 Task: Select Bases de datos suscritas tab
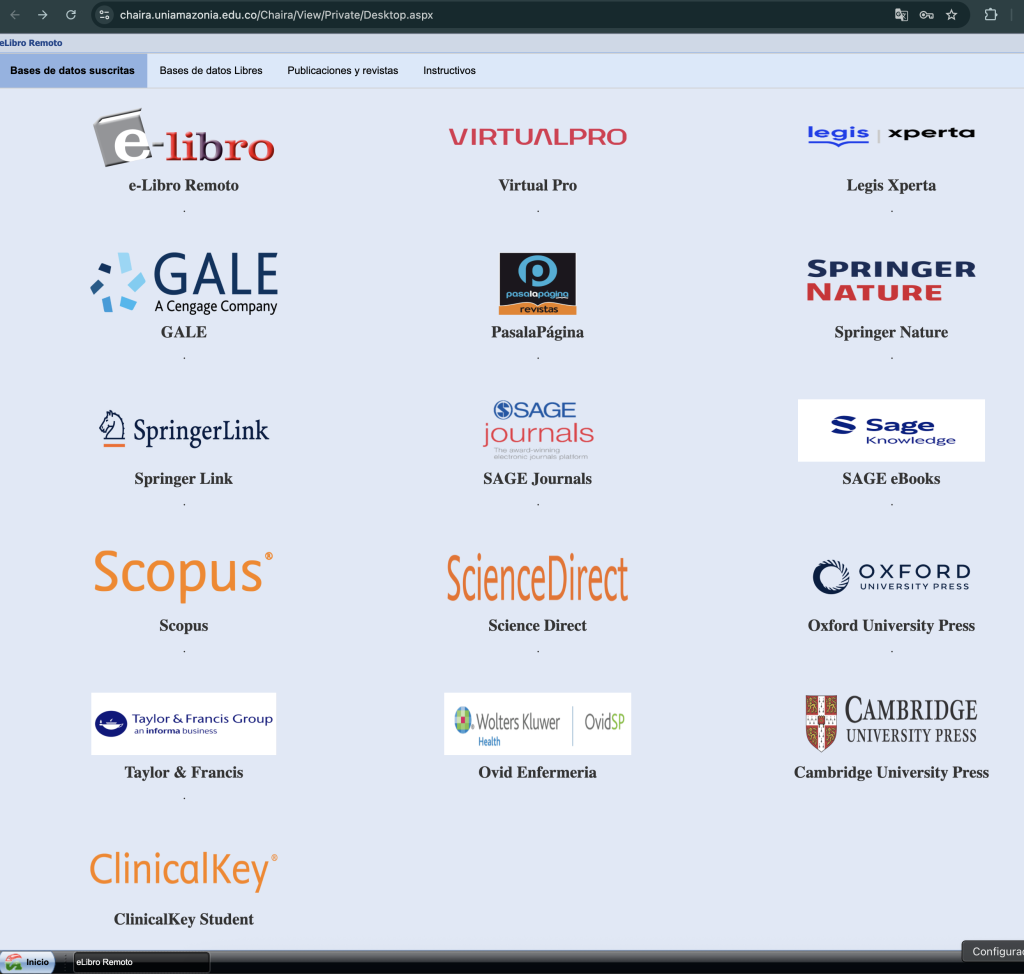[72, 71]
